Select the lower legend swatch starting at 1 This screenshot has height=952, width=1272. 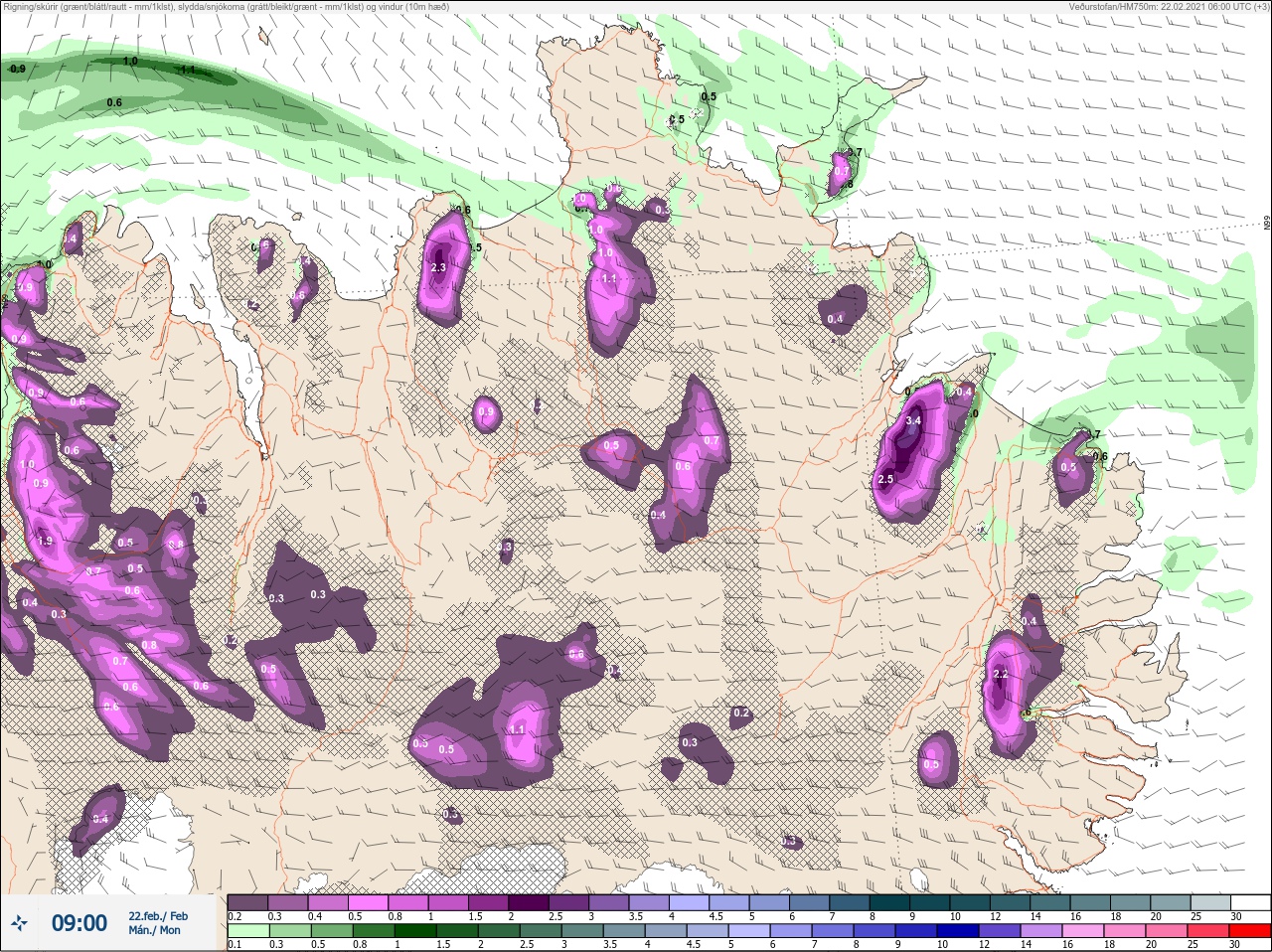tap(414, 931)
